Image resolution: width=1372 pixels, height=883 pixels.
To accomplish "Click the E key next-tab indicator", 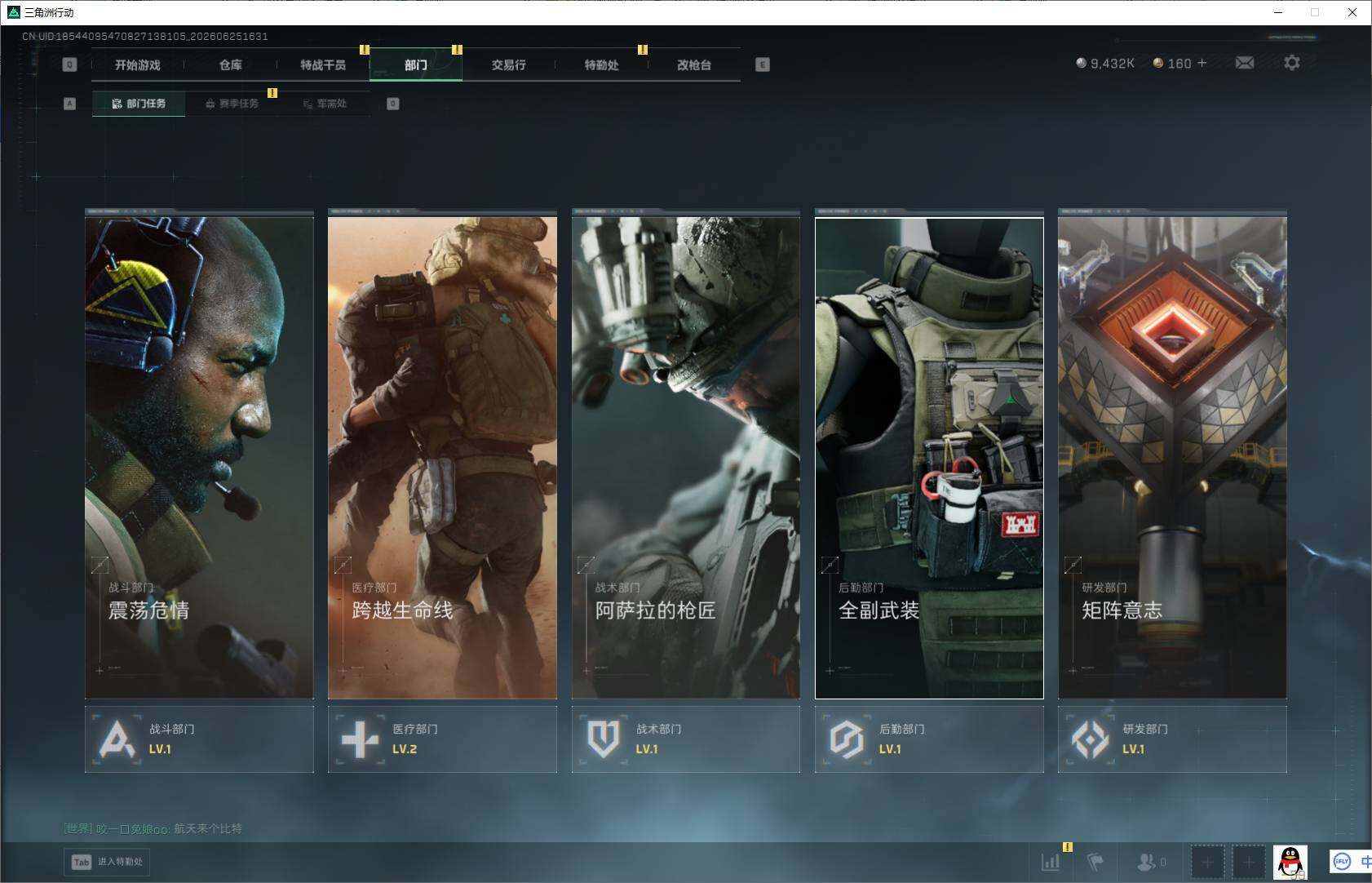I will (763, 64).
